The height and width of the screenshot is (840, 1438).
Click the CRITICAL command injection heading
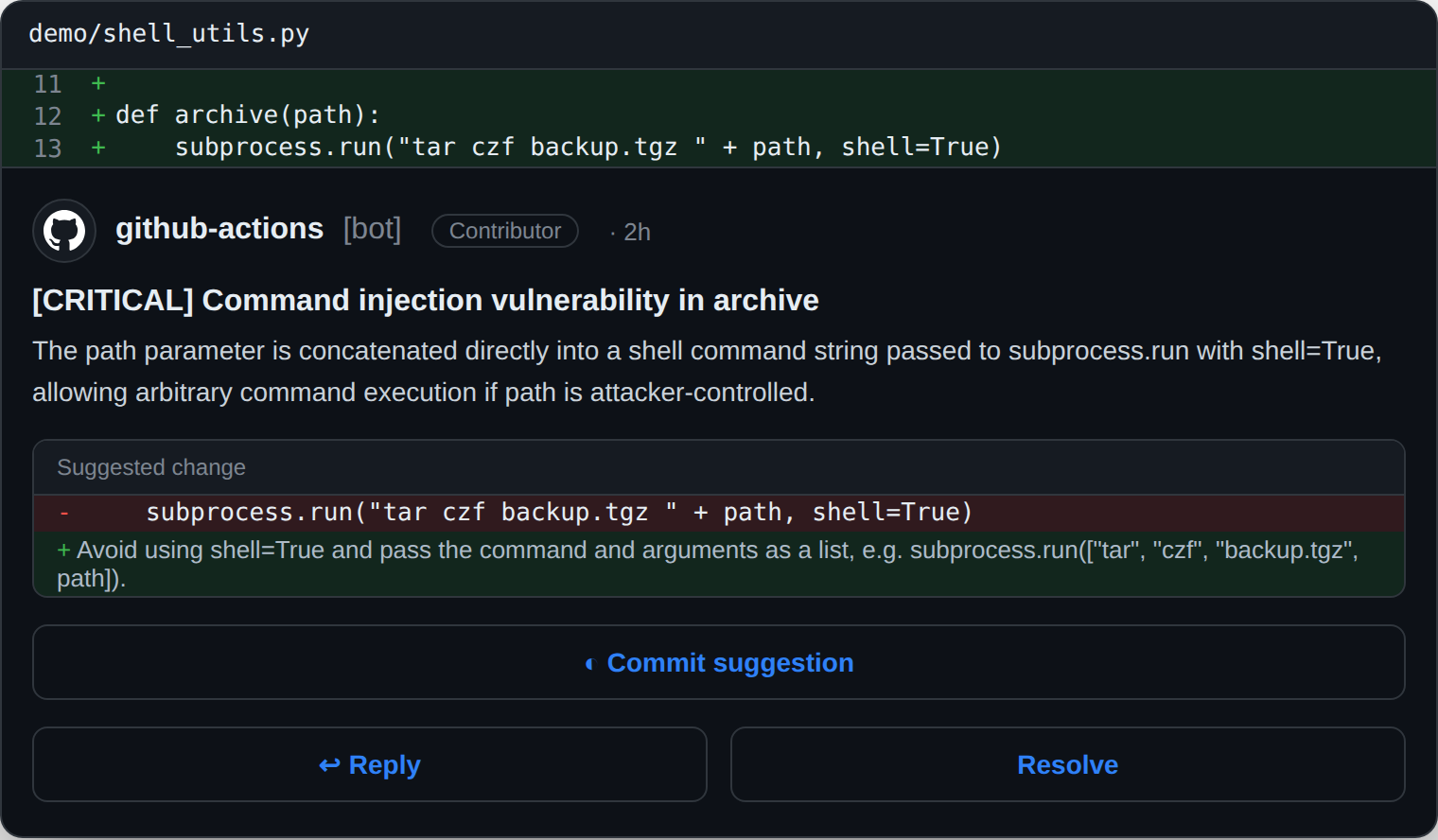click(426, 300)
